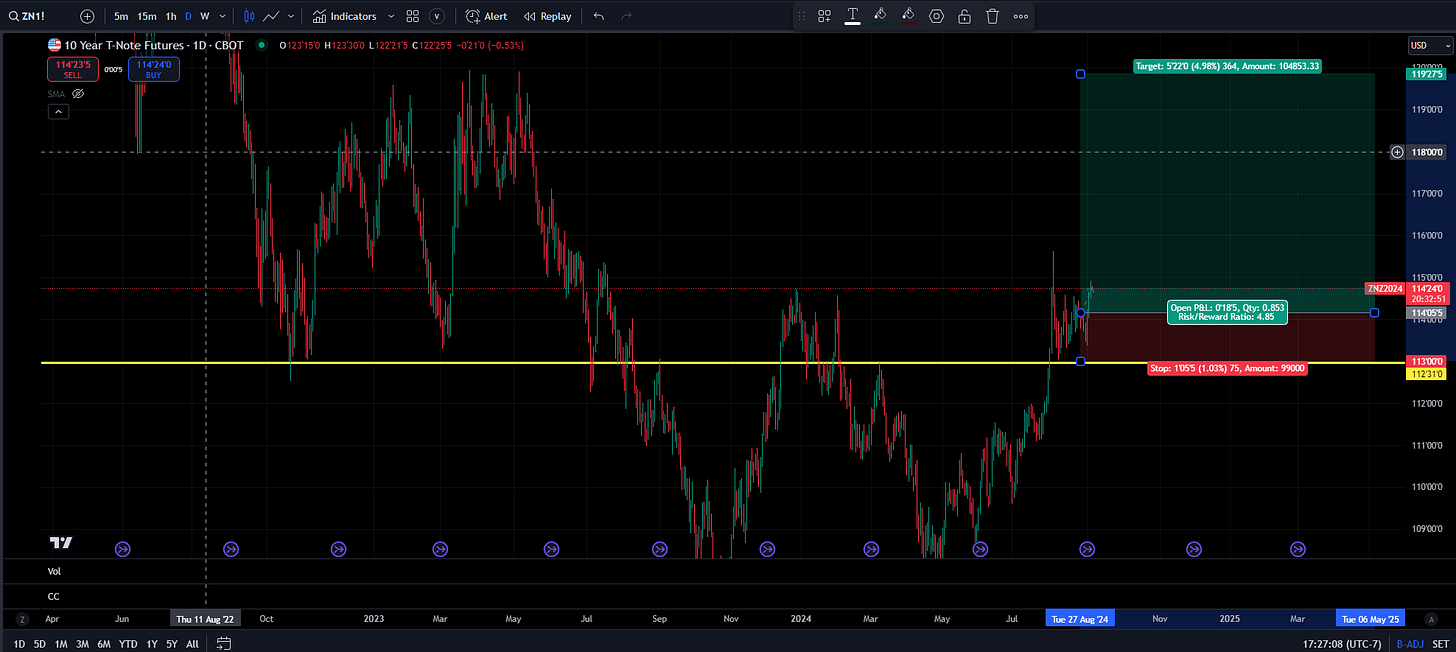Show All data range
The image size is (1456, 652).
coord(192,643)
